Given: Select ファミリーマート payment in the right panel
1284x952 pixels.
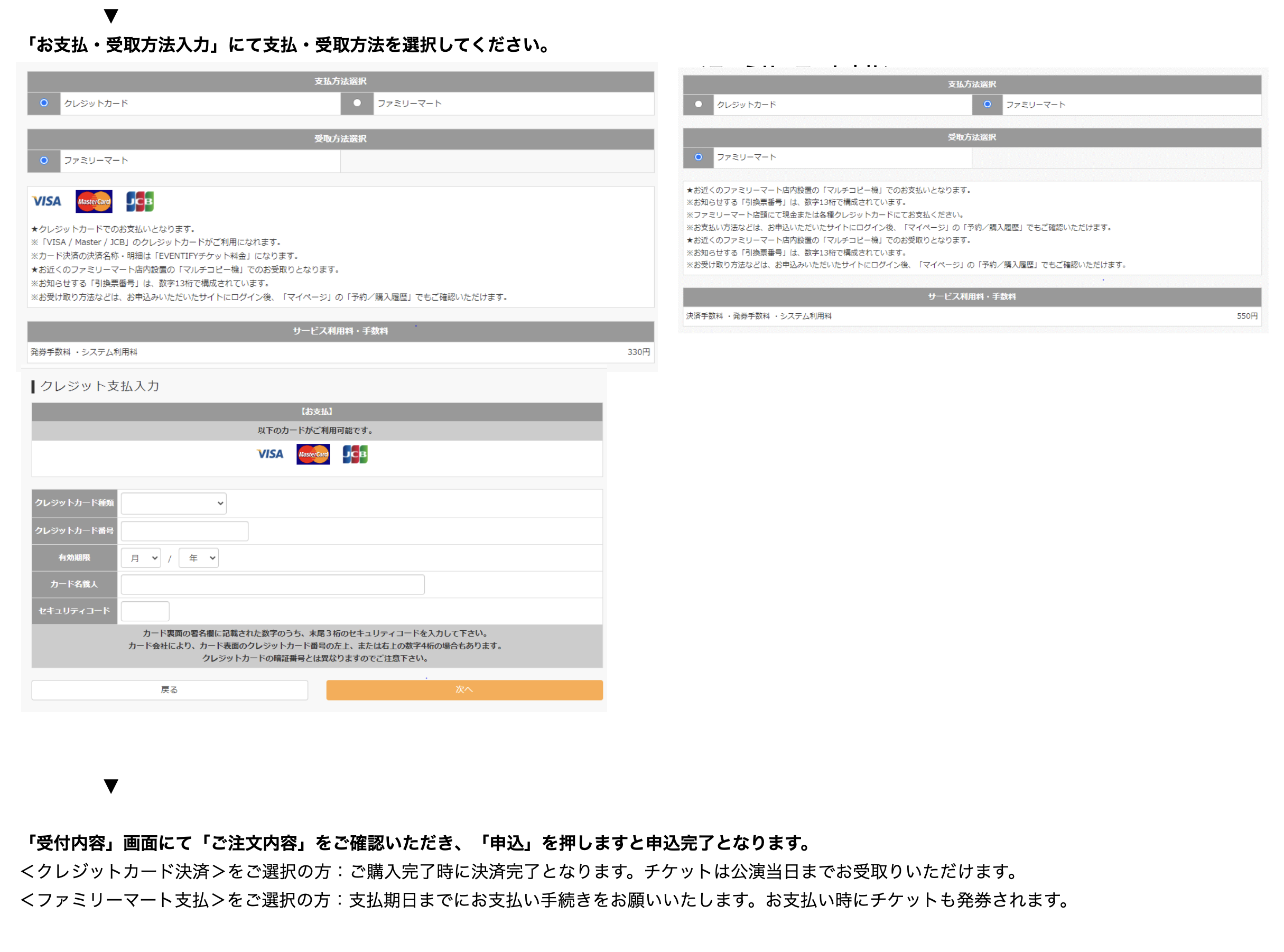Looking at the screenshot, I should pos(987,104).
